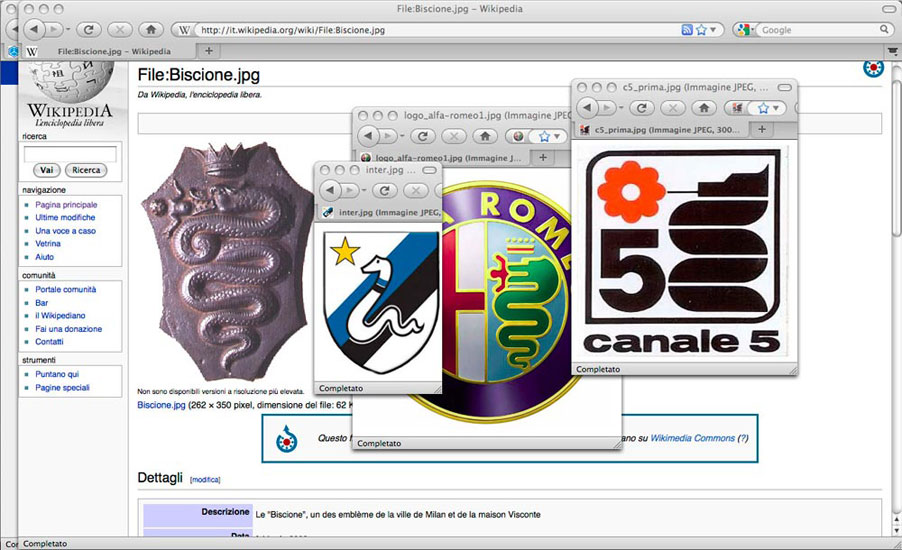Bookmark star in the c5_prima.jpg window

pos(763,108)
